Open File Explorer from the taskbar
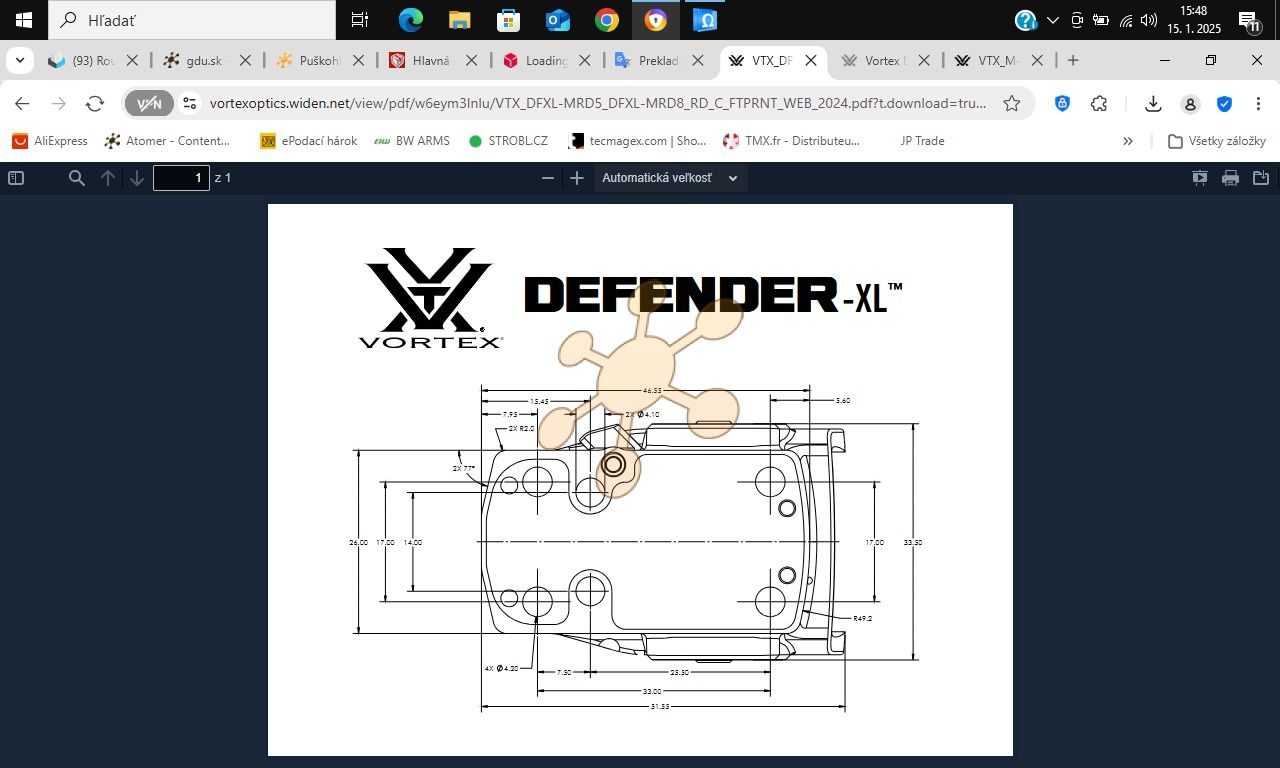1280x768 pixels. coord(459,20)
